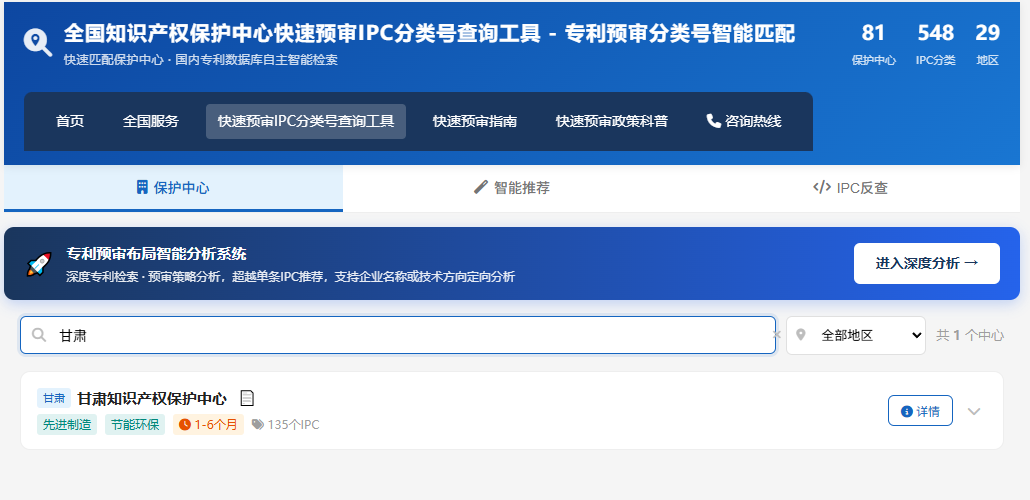Click the document icon beside 甘肃知识产权保护中心

pos(247,398)
